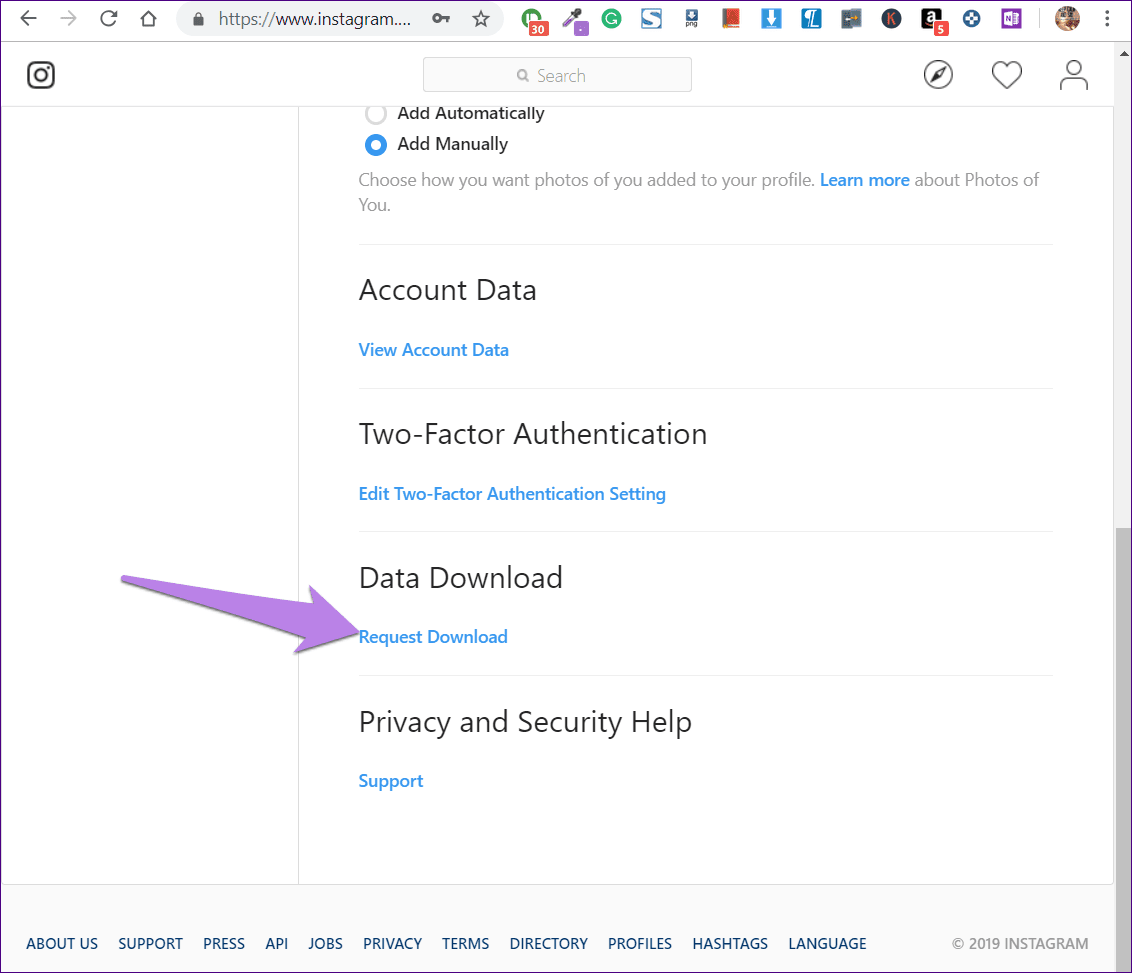Click the Request Download link
Screen dimensions: 1132x973
433,637
